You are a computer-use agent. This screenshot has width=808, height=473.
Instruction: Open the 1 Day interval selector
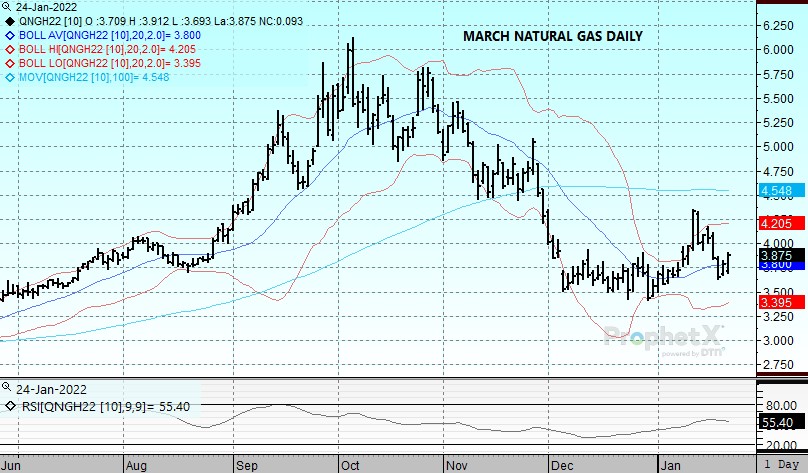pyautogui.click(x=783, y=465)
